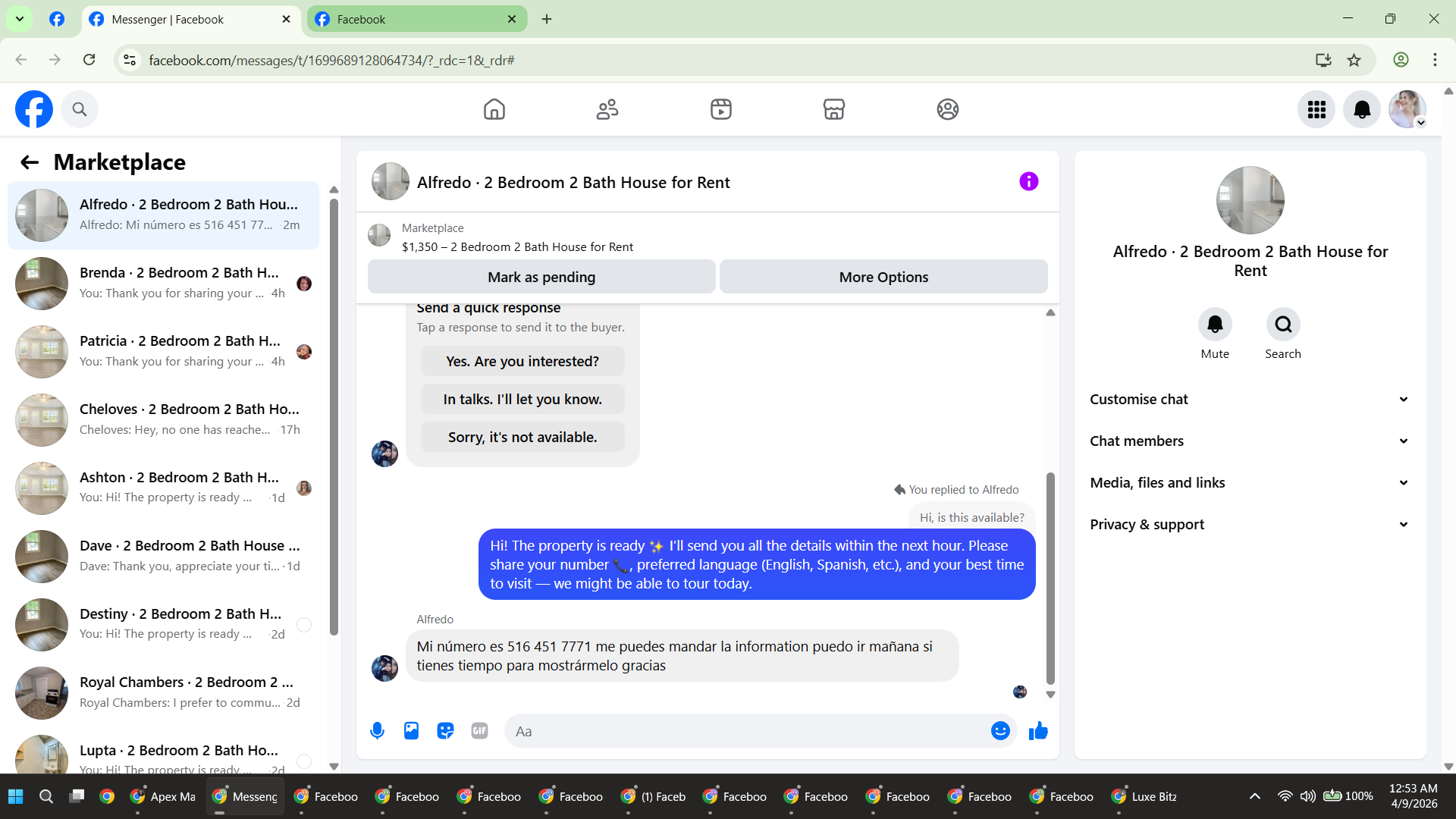Click the voice clip microphone icon

click(377, 731)
